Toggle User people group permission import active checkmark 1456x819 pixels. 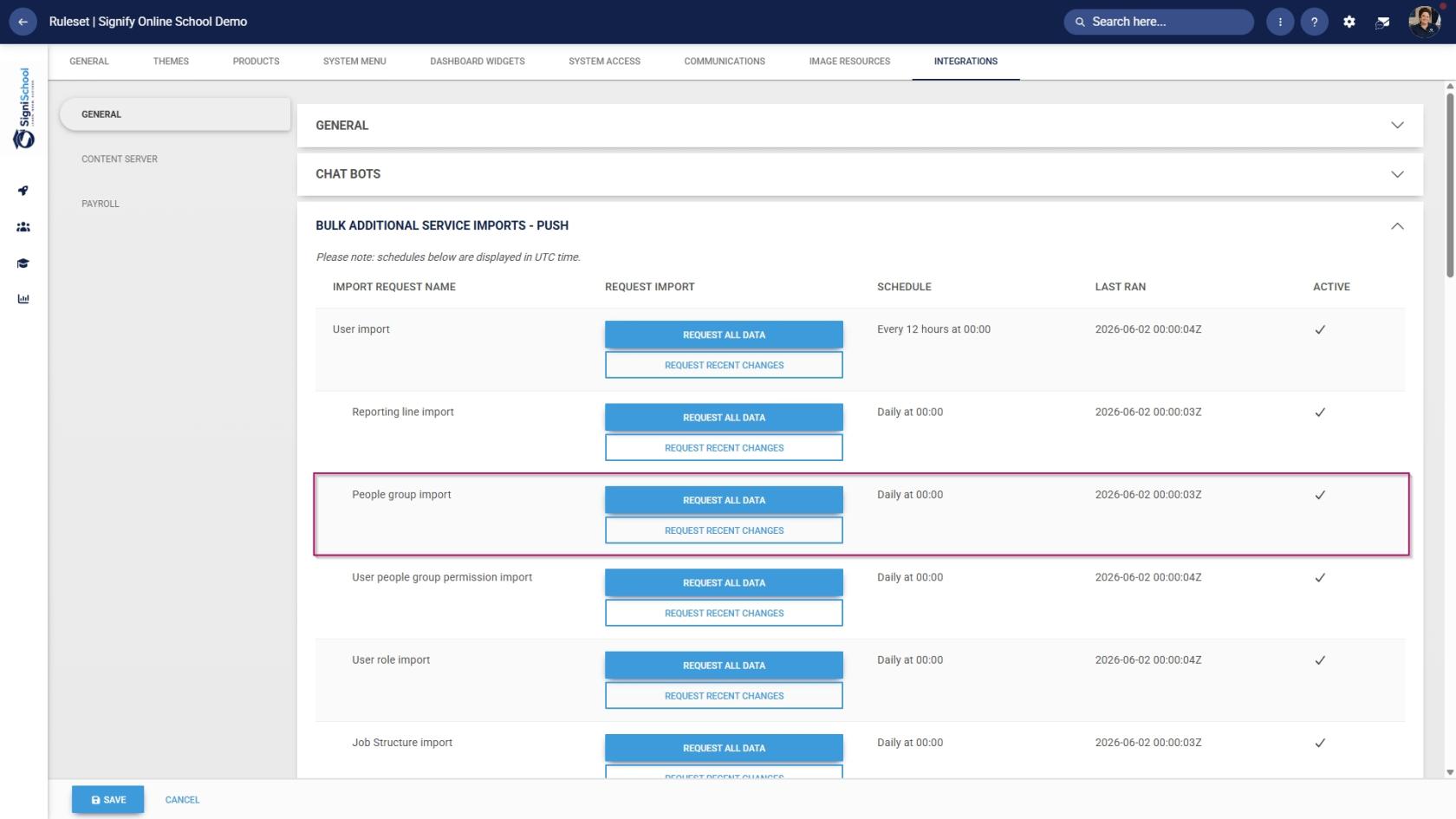click(x=1320, y=577)
